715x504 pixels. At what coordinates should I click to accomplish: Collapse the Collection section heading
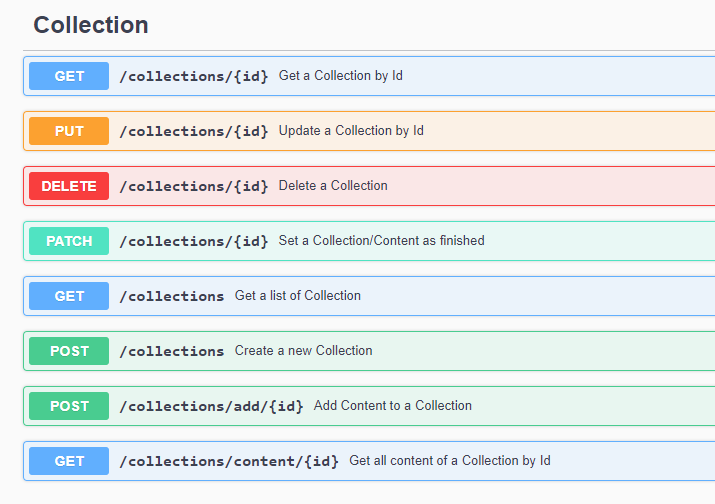pos(91,25)
